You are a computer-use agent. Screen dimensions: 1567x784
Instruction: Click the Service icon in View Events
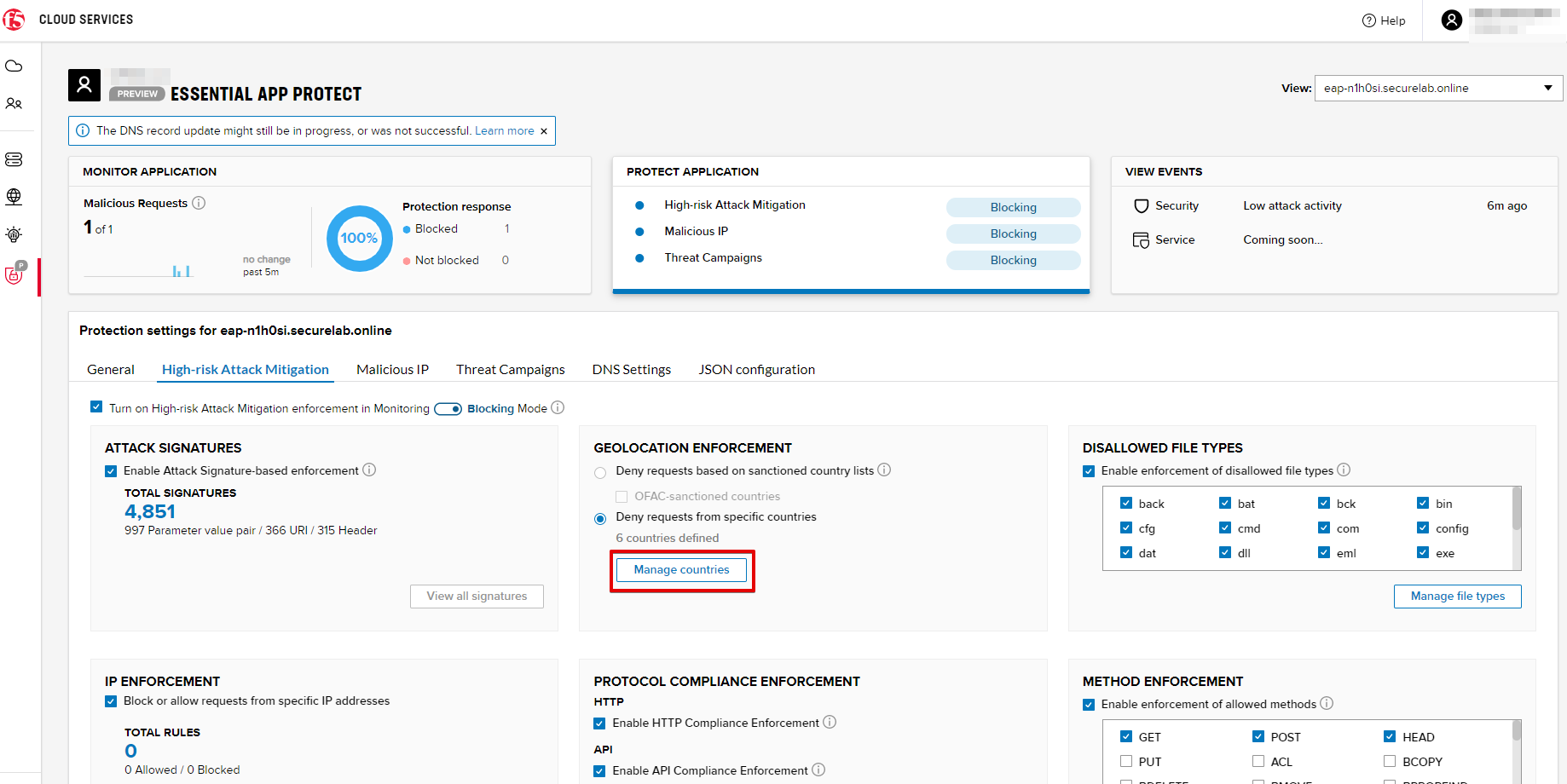click(x=1141, y=240)
